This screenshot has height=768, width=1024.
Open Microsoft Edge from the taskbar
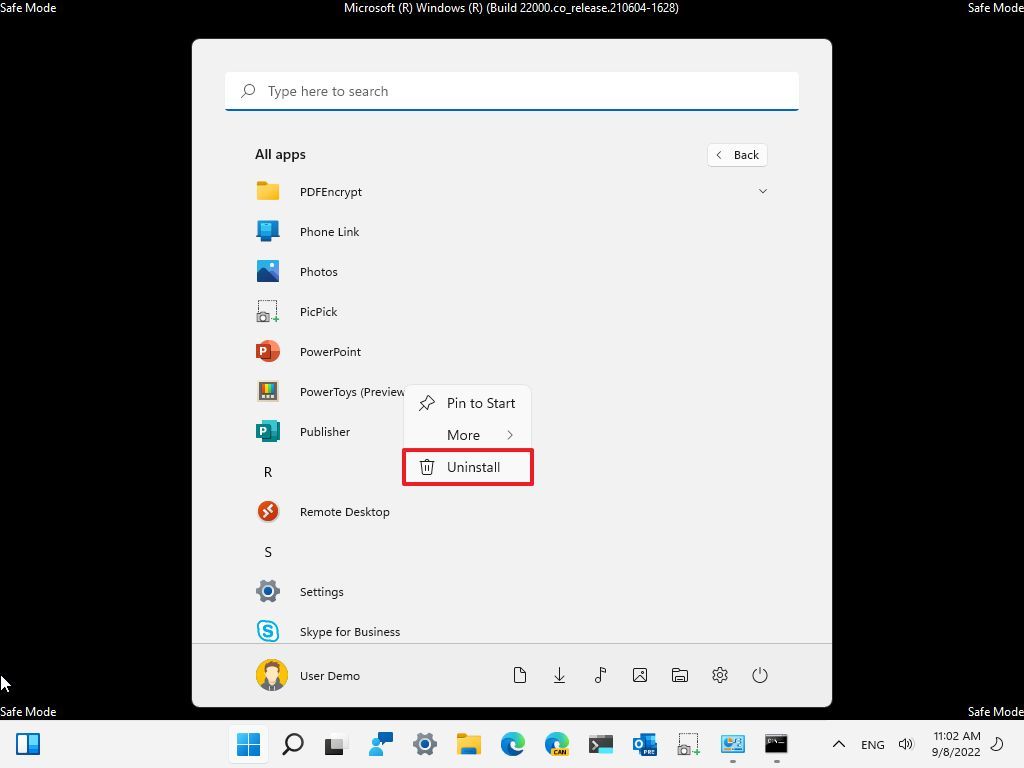510,744
